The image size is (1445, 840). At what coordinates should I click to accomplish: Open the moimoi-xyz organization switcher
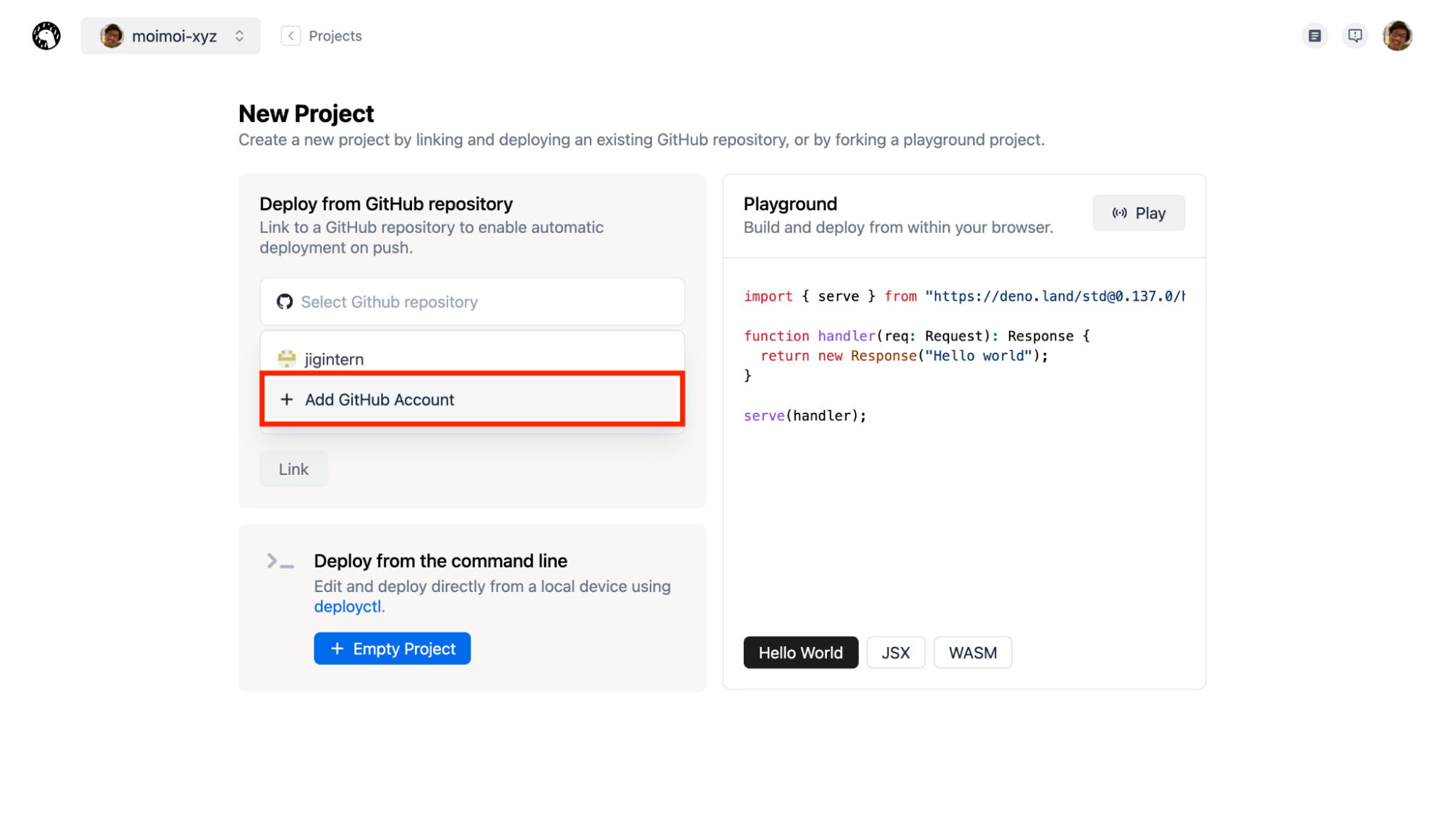coord(171,36)
